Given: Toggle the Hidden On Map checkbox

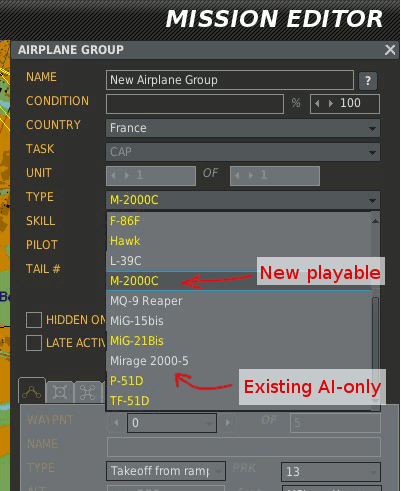Looking at the screenshot, I should (x=34, y=320).
